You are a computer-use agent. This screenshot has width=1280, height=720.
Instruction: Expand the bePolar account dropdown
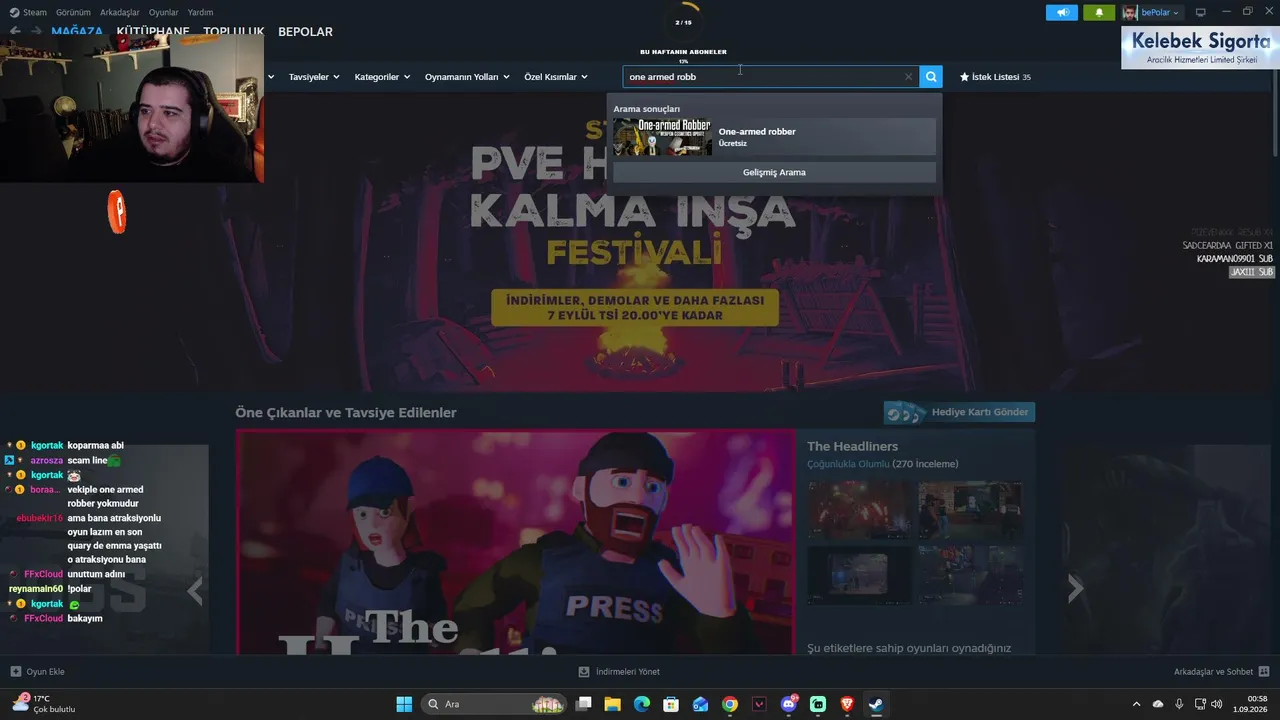coord(1151,12)
